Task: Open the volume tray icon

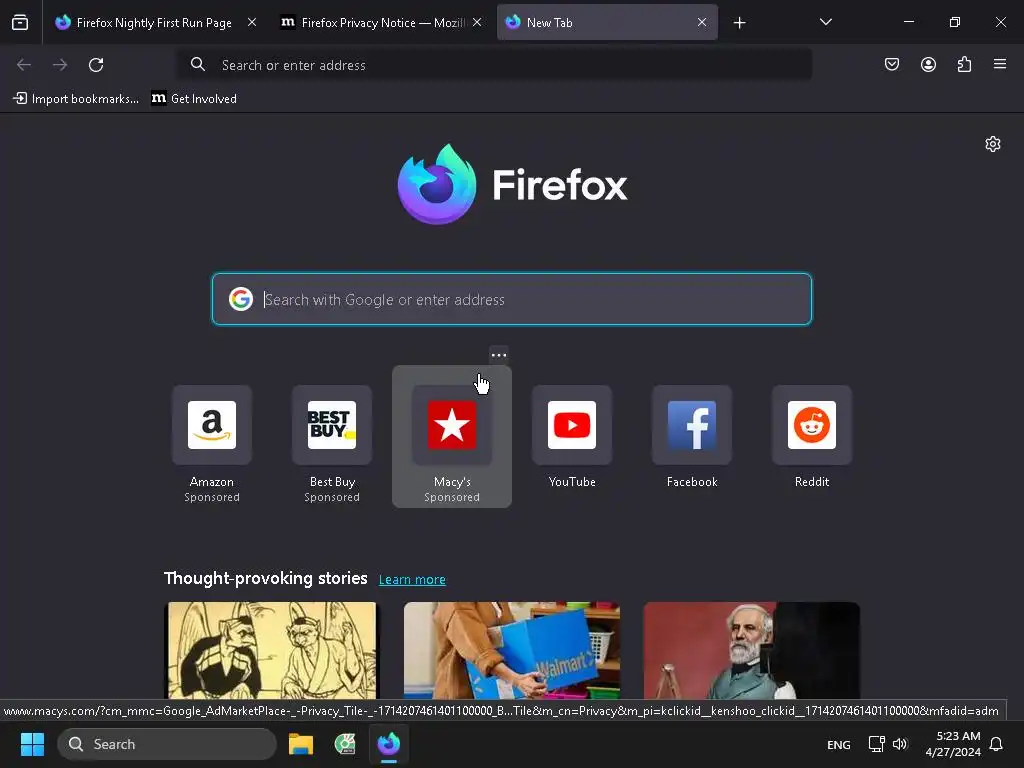Action: [x=900, y=744]
